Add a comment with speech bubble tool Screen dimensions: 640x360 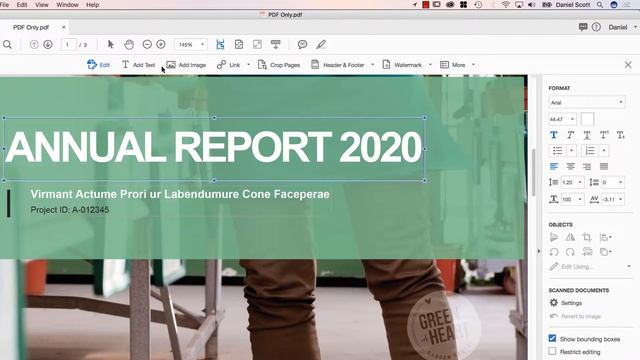click(x=302, y=44)
